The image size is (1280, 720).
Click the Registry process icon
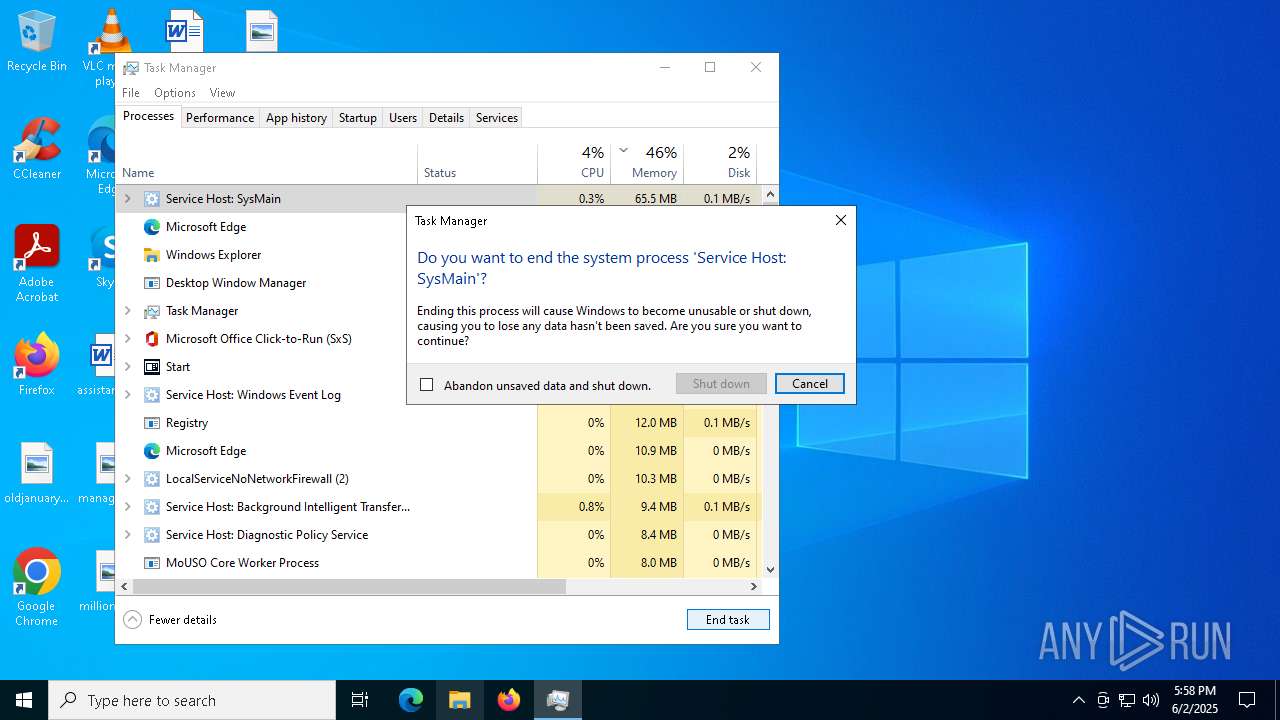(152, 423)
